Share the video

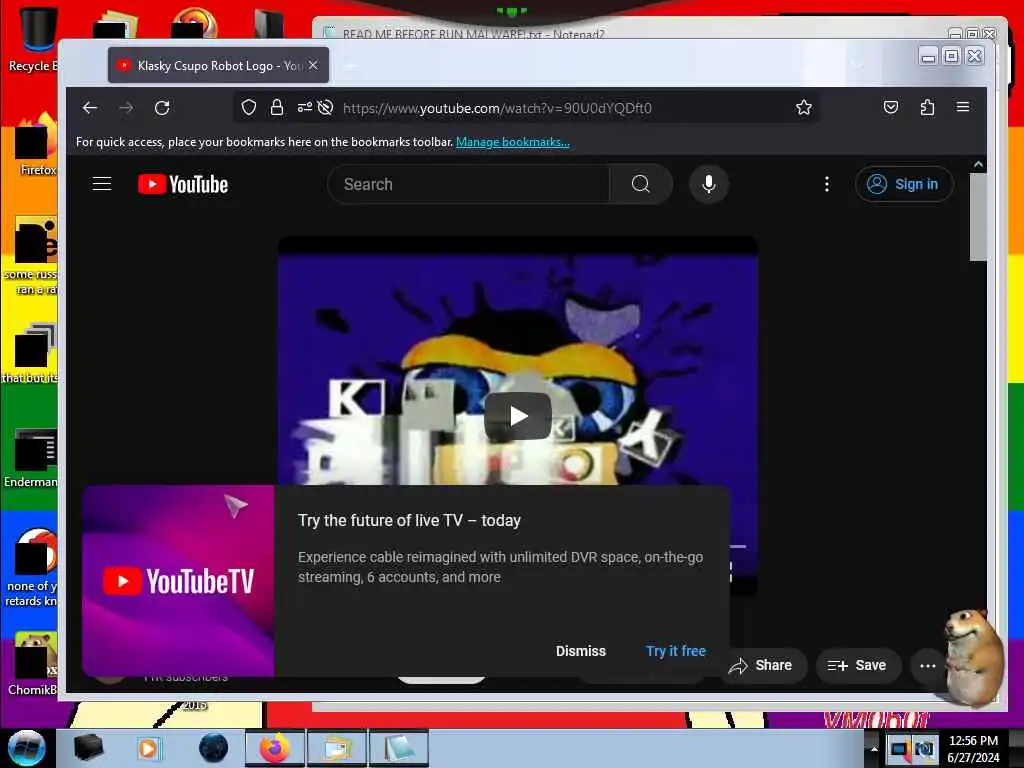(761, 665)
